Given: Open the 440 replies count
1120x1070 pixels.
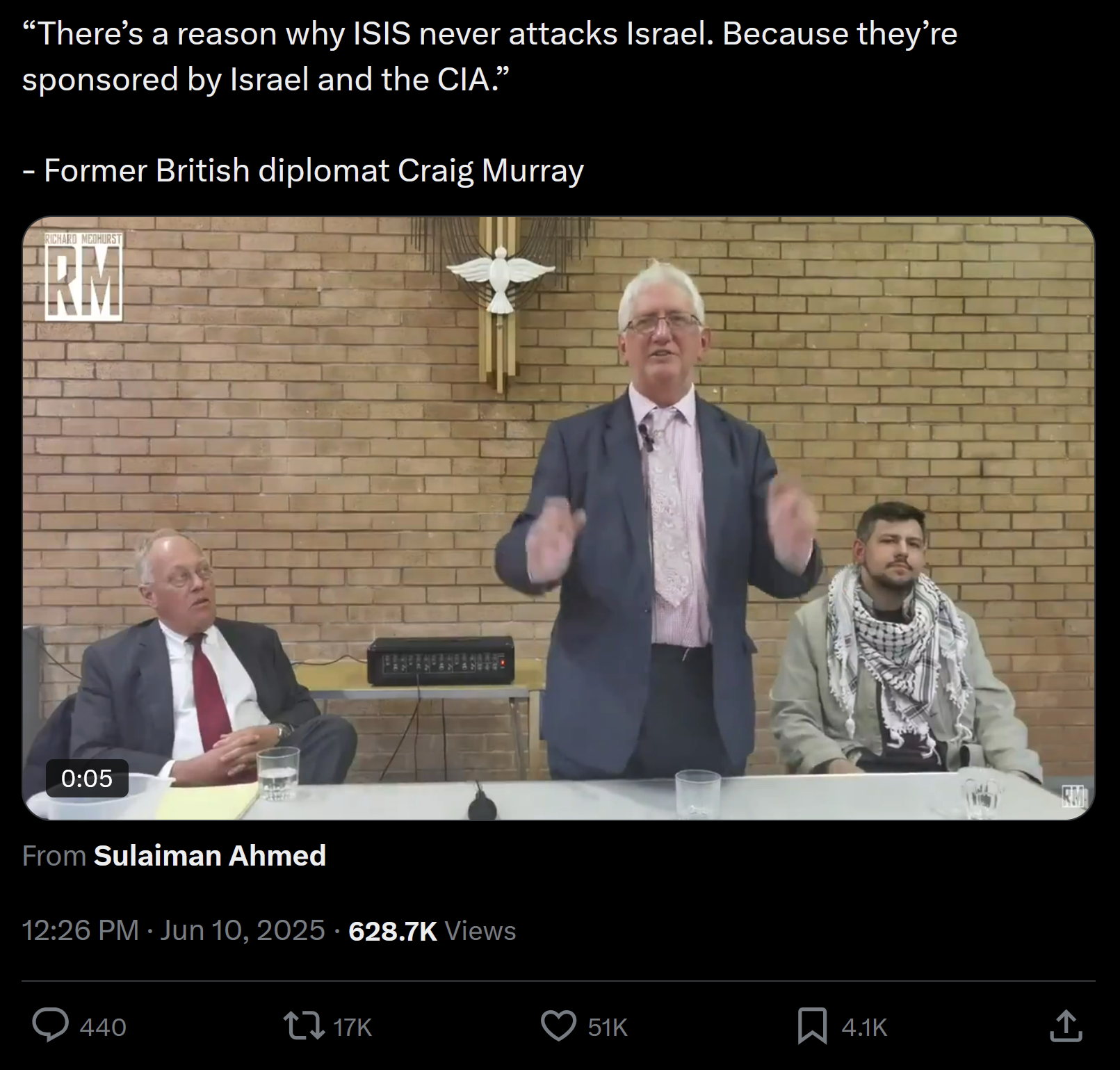Looking at the screenshot, I should [103, 1028].
